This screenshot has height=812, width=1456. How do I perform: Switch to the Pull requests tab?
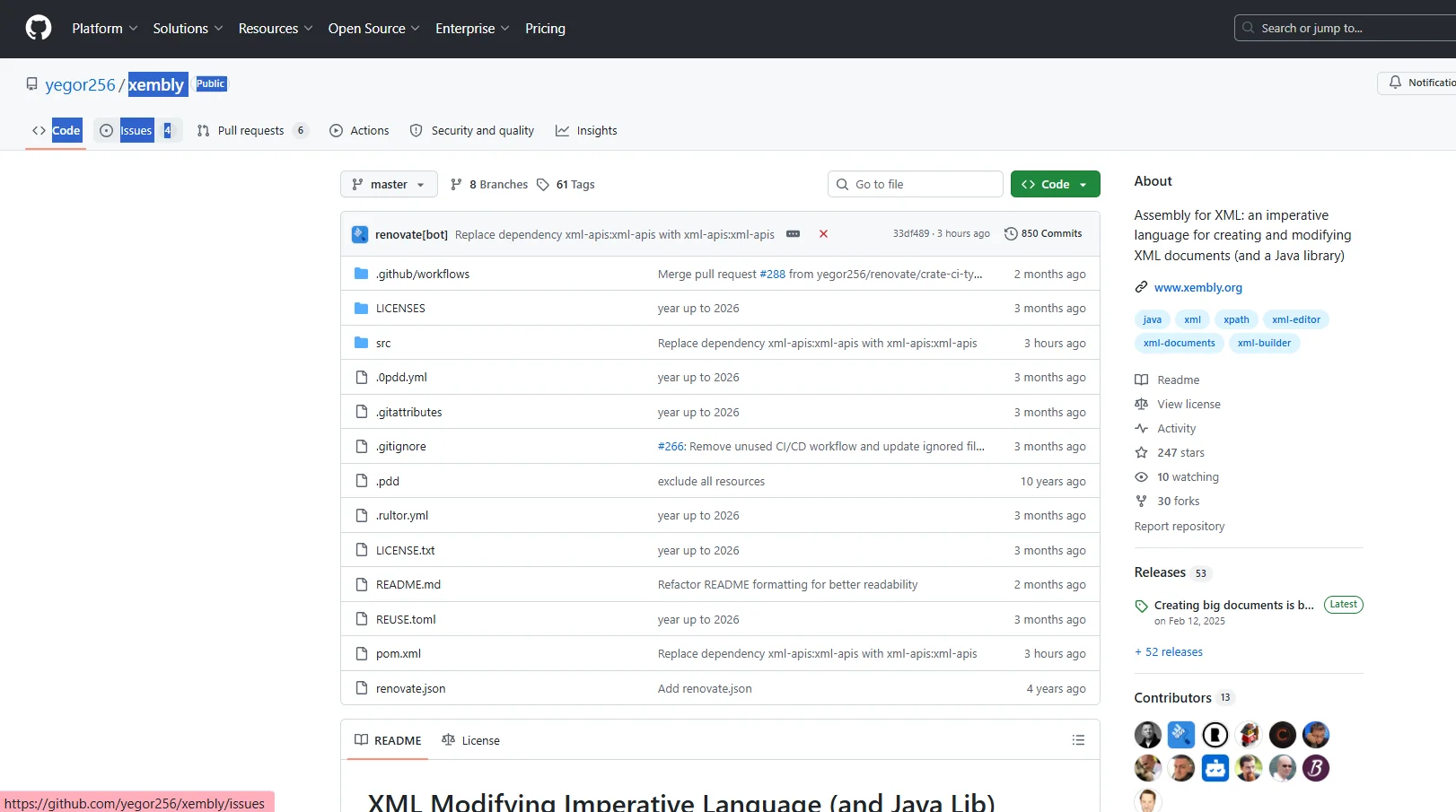tap(251, 131)
